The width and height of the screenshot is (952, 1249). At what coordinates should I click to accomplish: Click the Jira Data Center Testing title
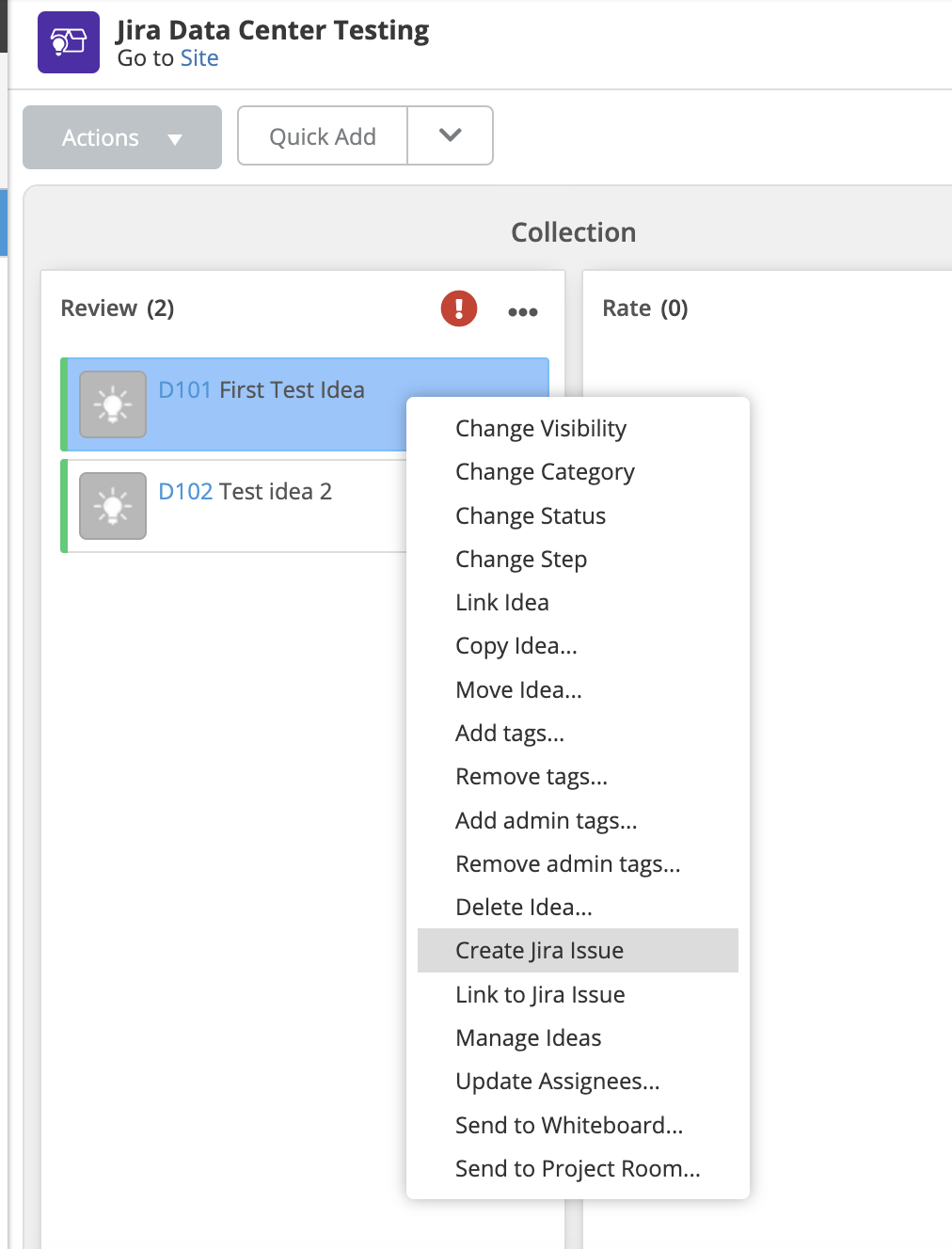coord(273,30)
